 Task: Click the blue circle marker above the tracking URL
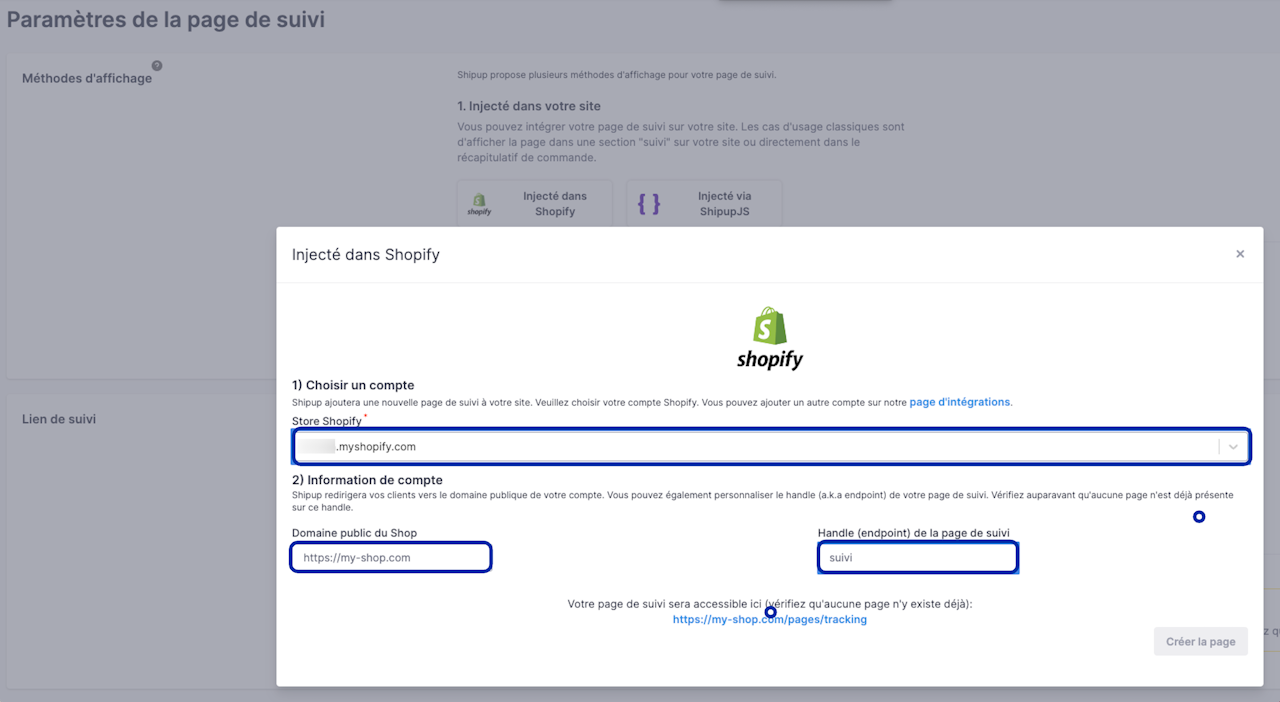(x=770, y=612)
